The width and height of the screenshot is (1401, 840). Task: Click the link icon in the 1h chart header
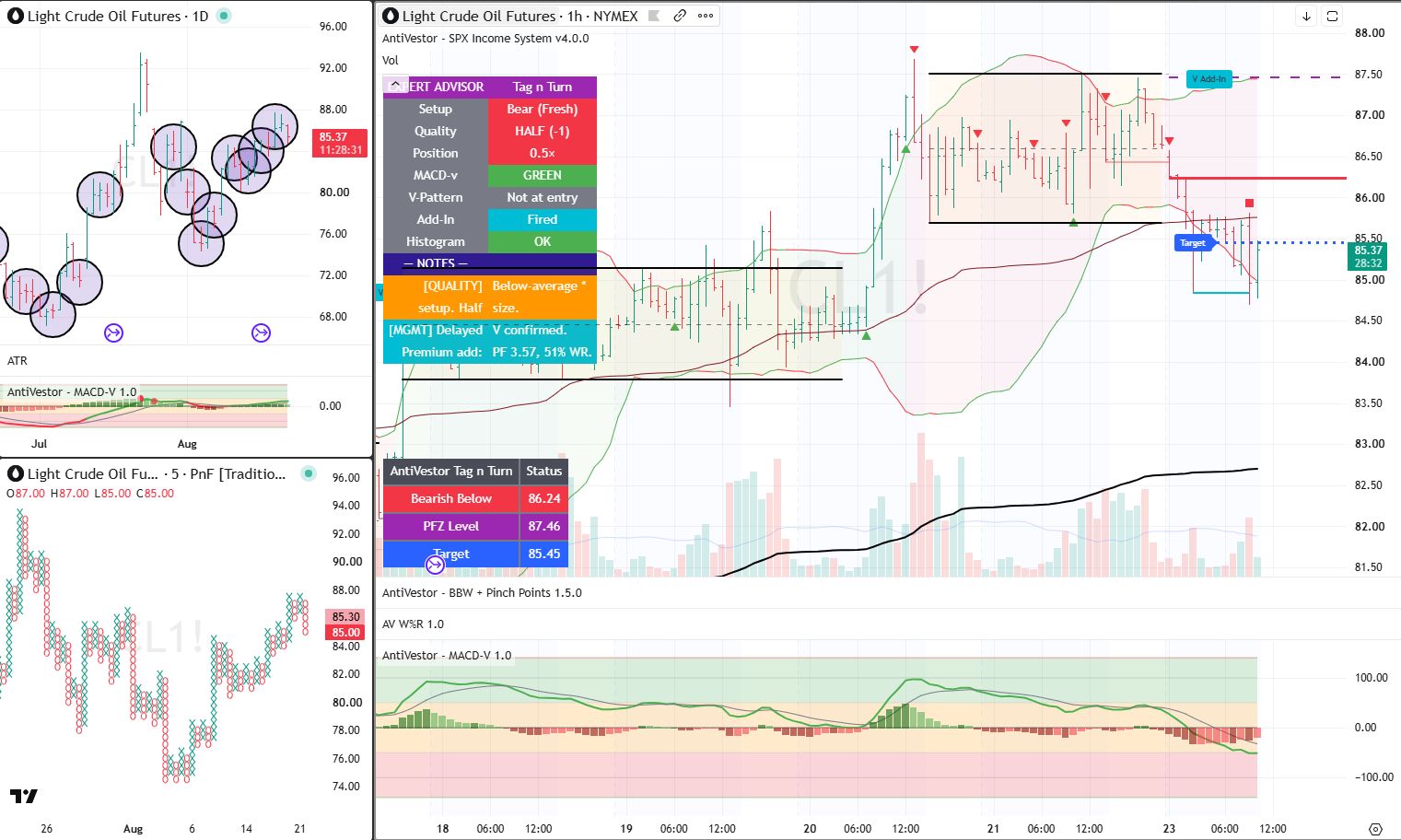tap(680, 16)
